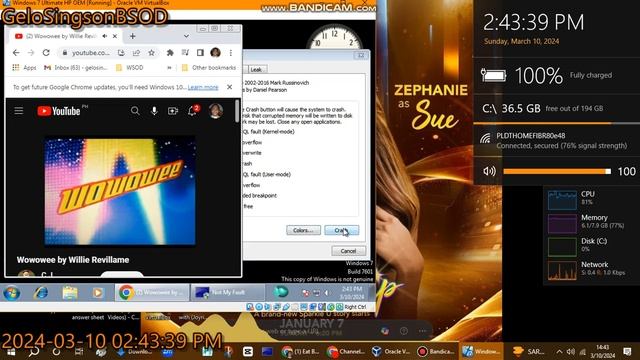640x360 pixels.
Task: Reload the YouTube page in Chrome
Action: (x=46, y=53)
